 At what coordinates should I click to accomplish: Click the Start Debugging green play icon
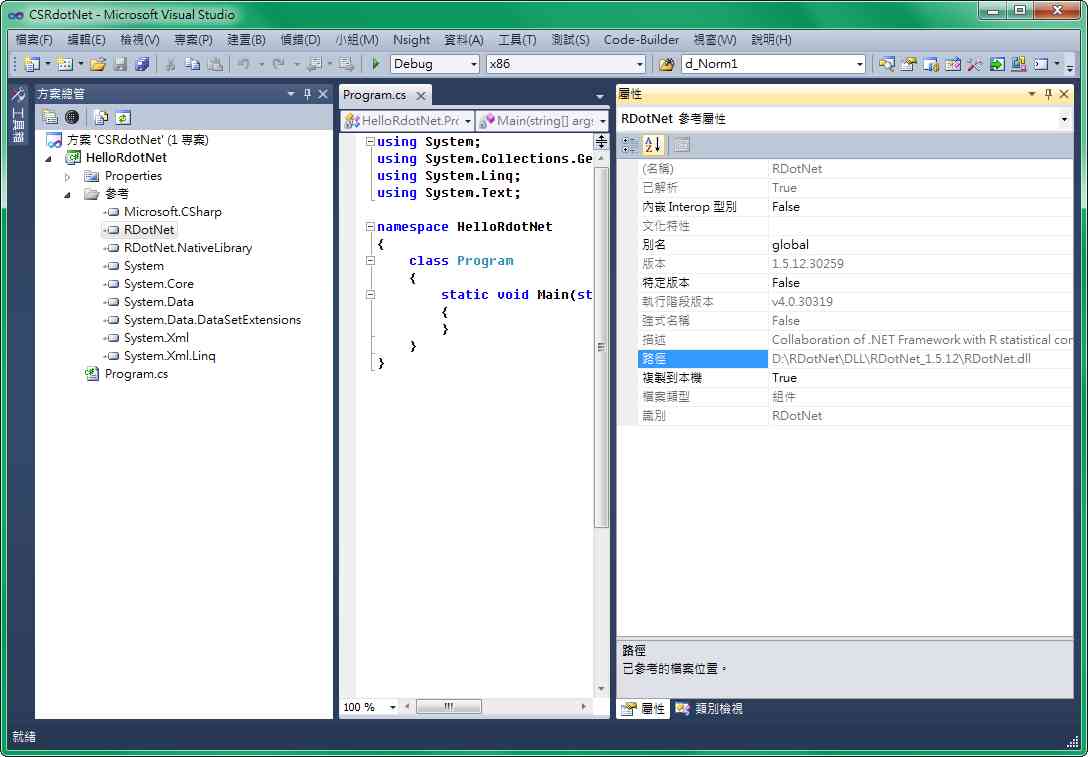click(x=375, y=64)
